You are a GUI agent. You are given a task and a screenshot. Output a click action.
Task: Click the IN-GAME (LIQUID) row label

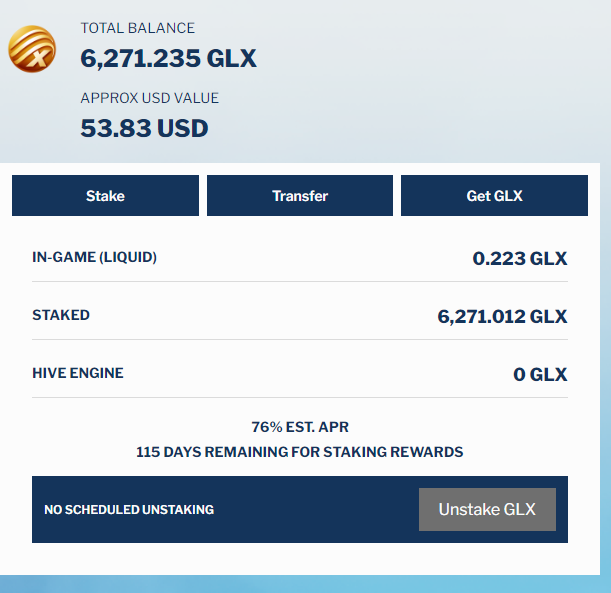click(x=94, y=257)
